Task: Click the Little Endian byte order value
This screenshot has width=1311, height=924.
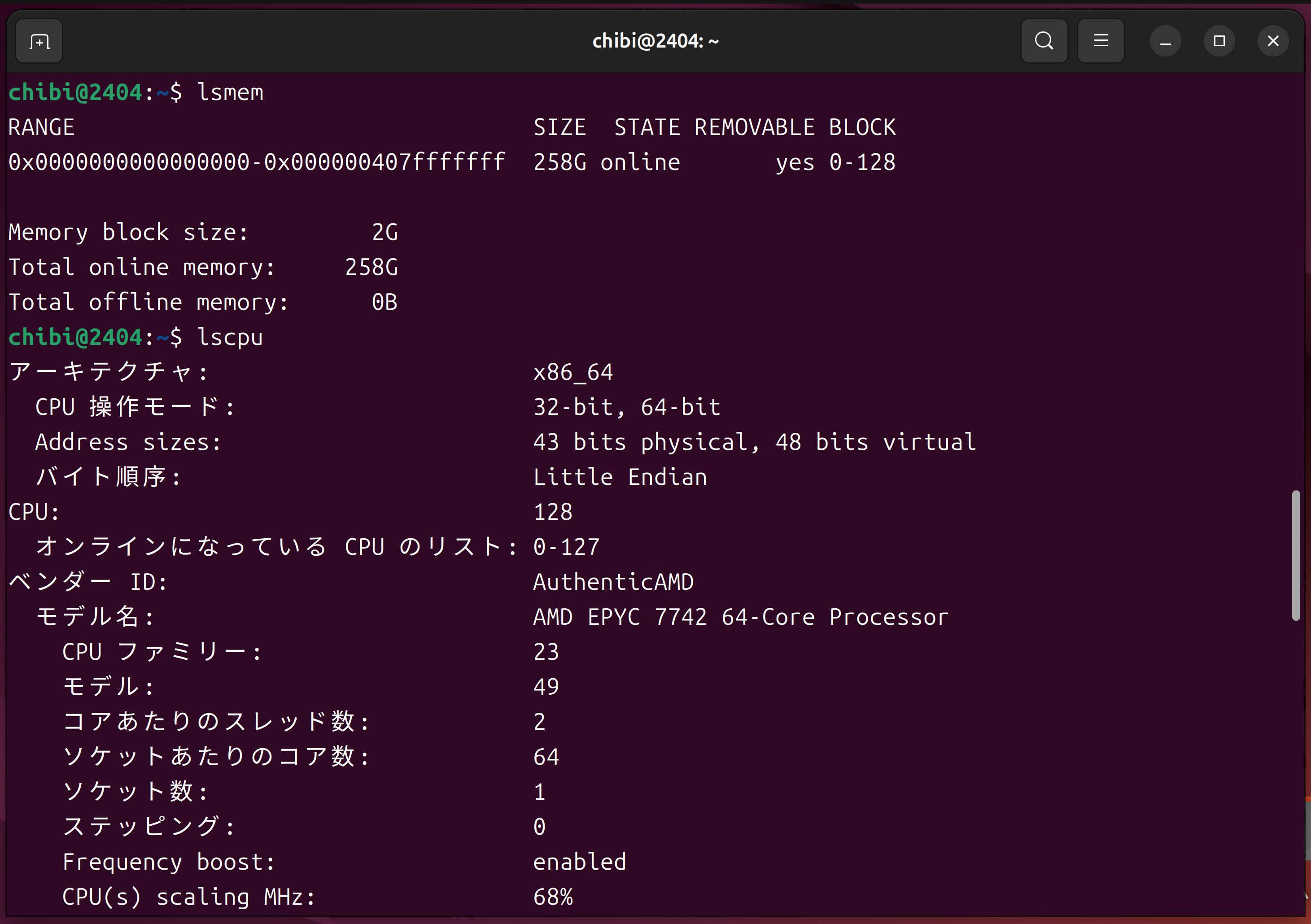Action: click(x=620, y=477)
